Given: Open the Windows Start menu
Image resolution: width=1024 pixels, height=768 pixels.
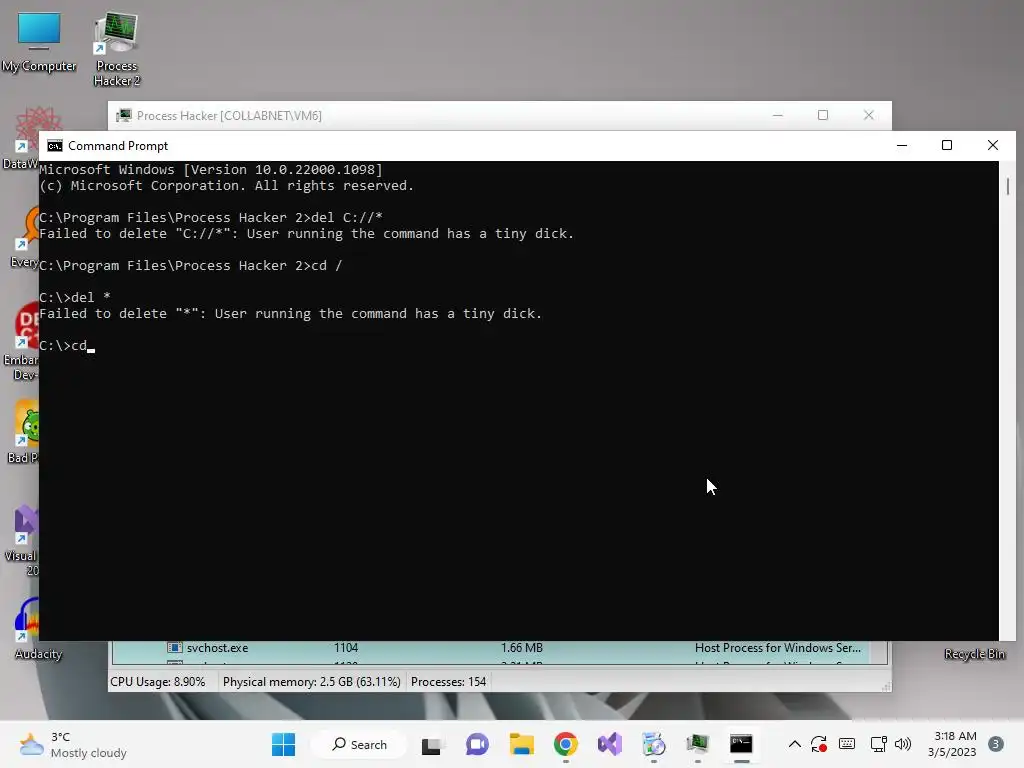Looking at the screenshot, I should 283,744.
